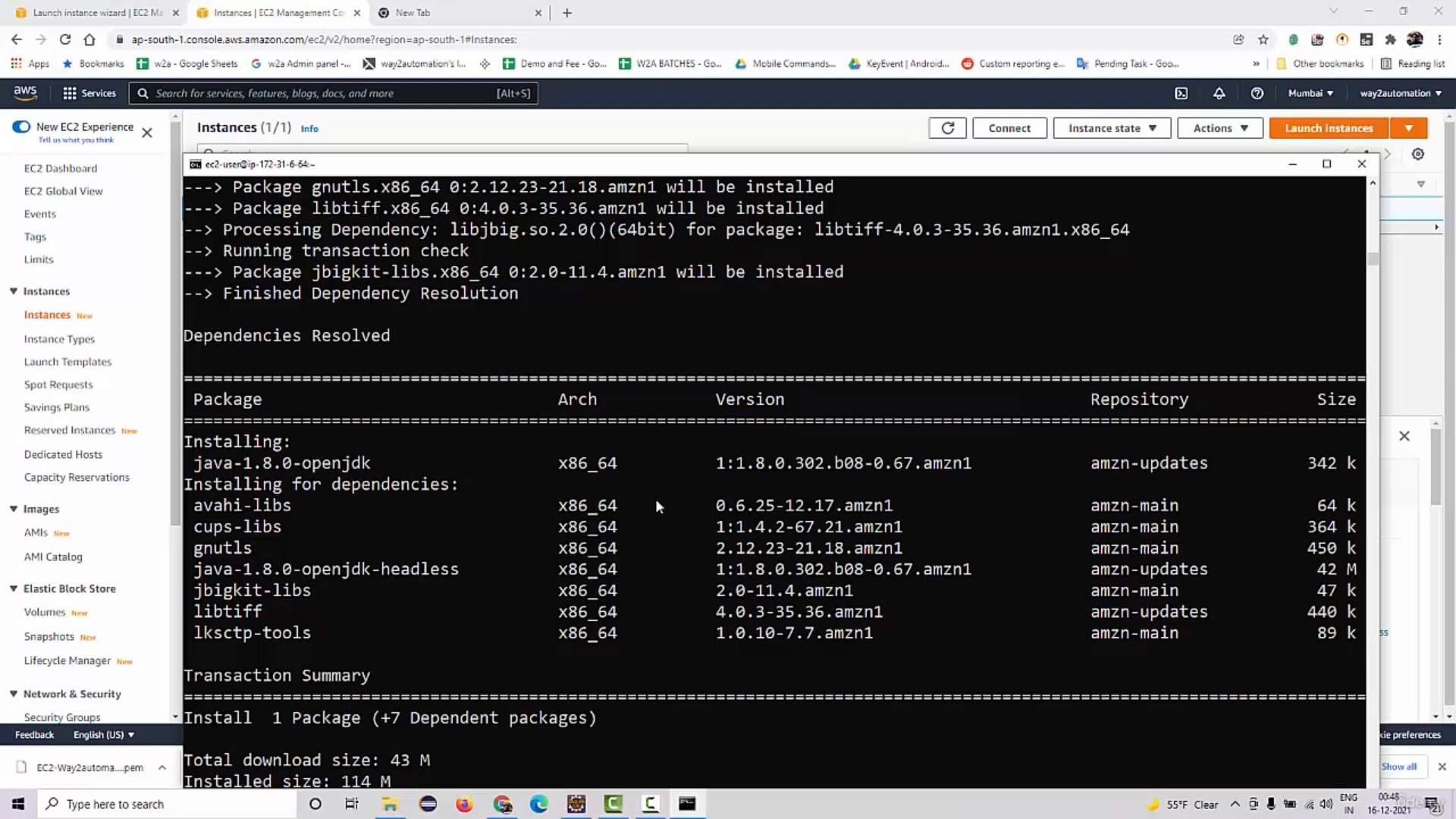Open the notifications bell

point(1219,93)
